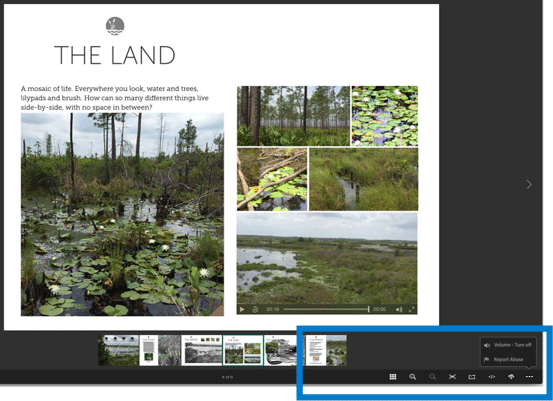
Task: Click the video replay circular arrow icon
Action: (x=255, y=309)
